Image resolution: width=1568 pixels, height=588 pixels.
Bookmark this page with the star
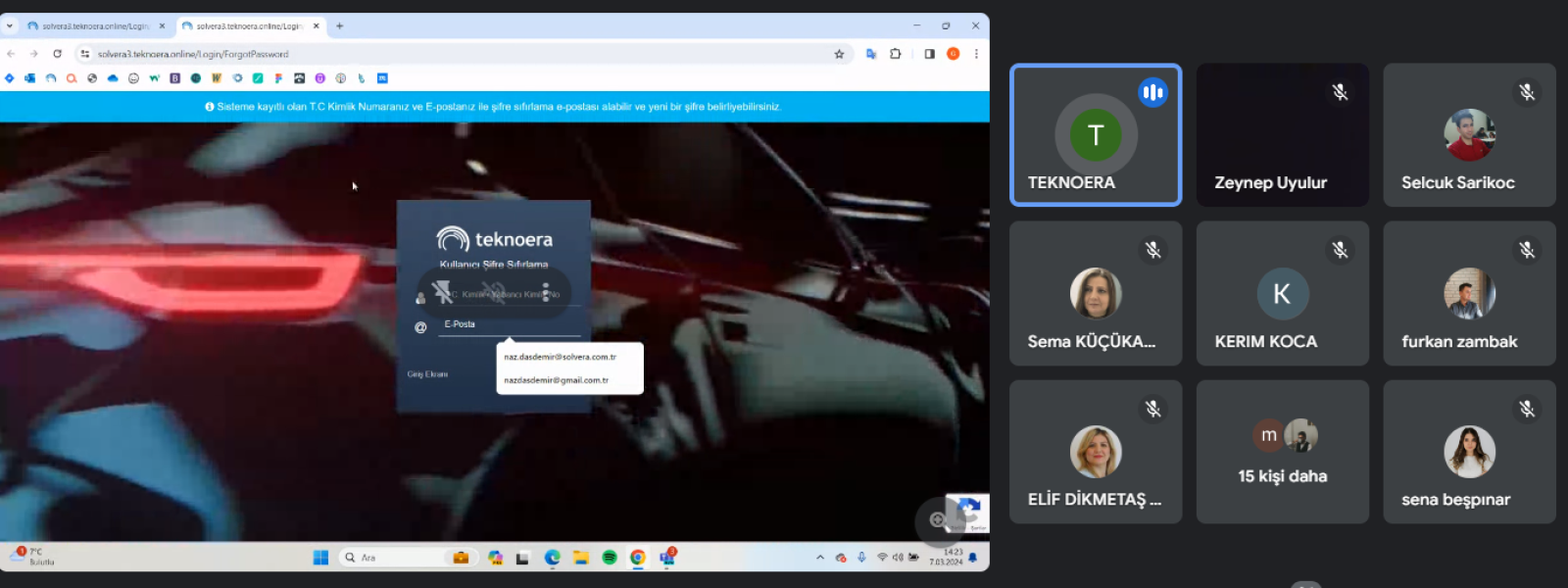point(839,54)
